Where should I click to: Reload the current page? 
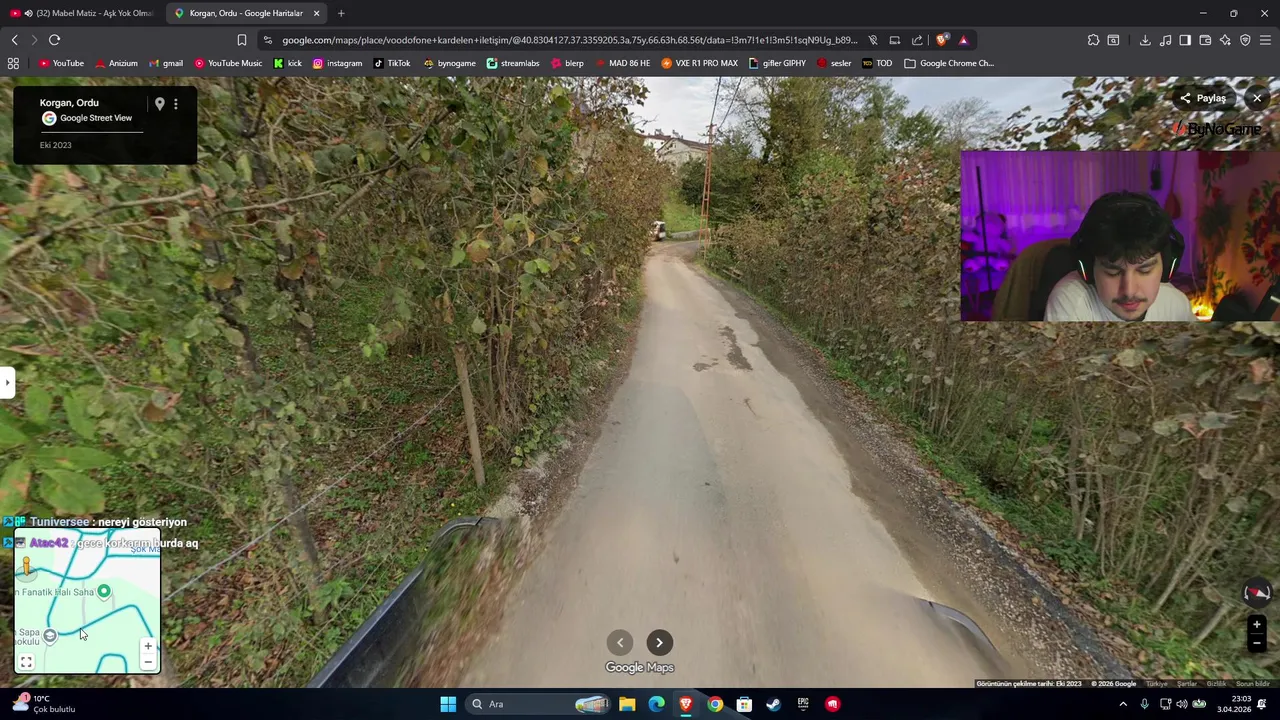pyautogui.click(x=55, y=40)
